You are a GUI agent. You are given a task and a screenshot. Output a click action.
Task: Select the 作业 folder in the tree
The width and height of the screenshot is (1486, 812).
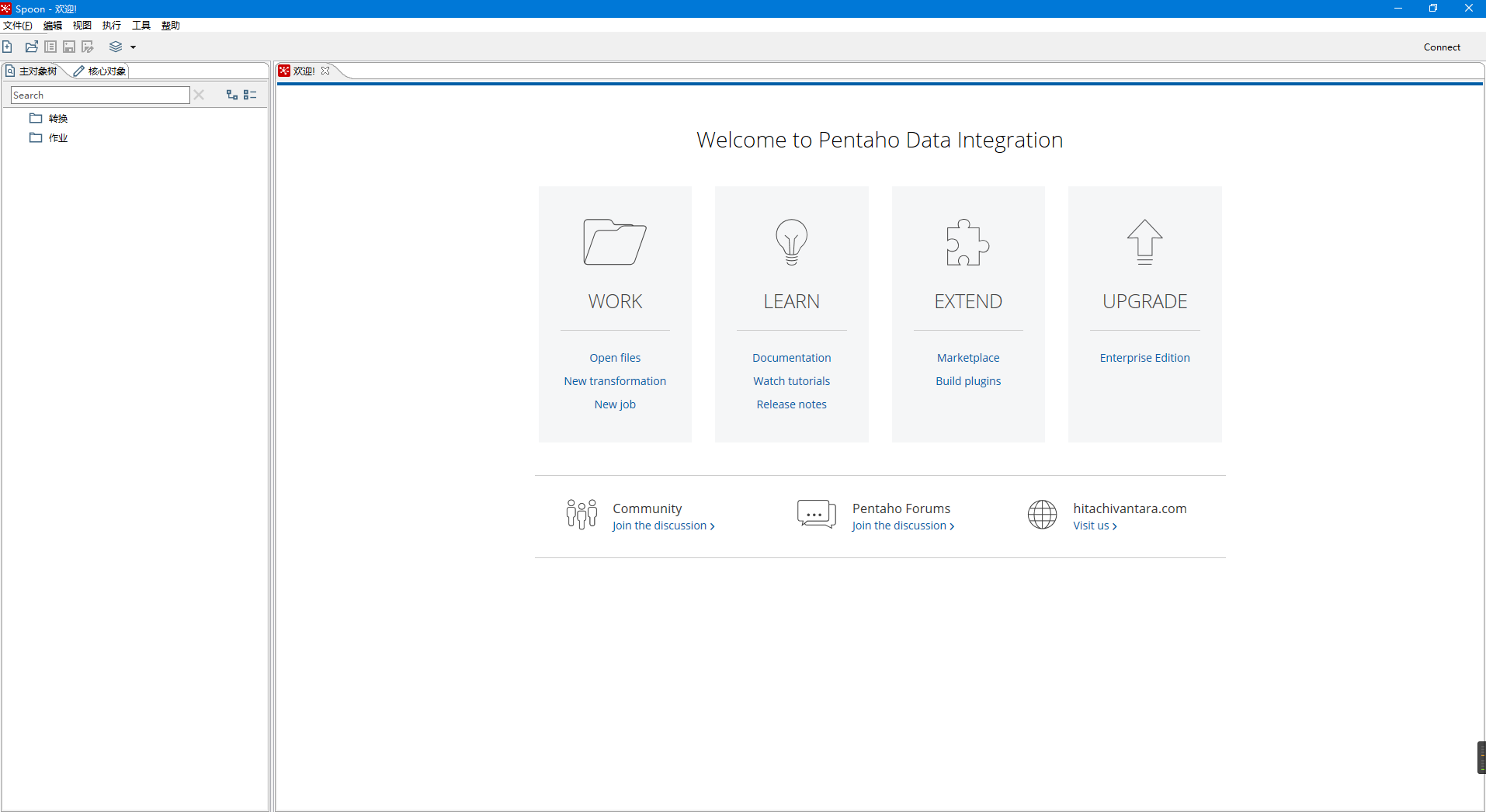pyautogui.click(x=58, y=137)
